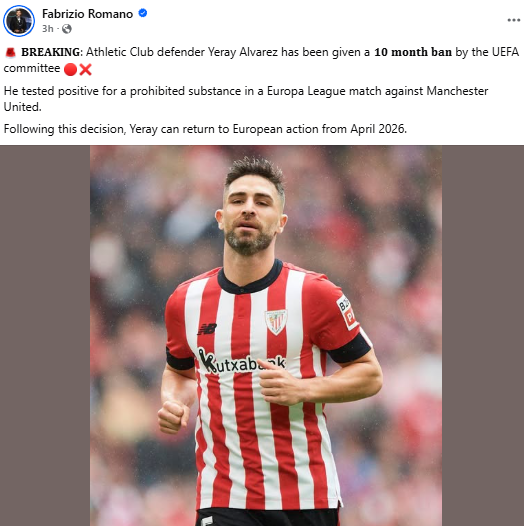Click the bold 10 month ban text

(413, 52)
